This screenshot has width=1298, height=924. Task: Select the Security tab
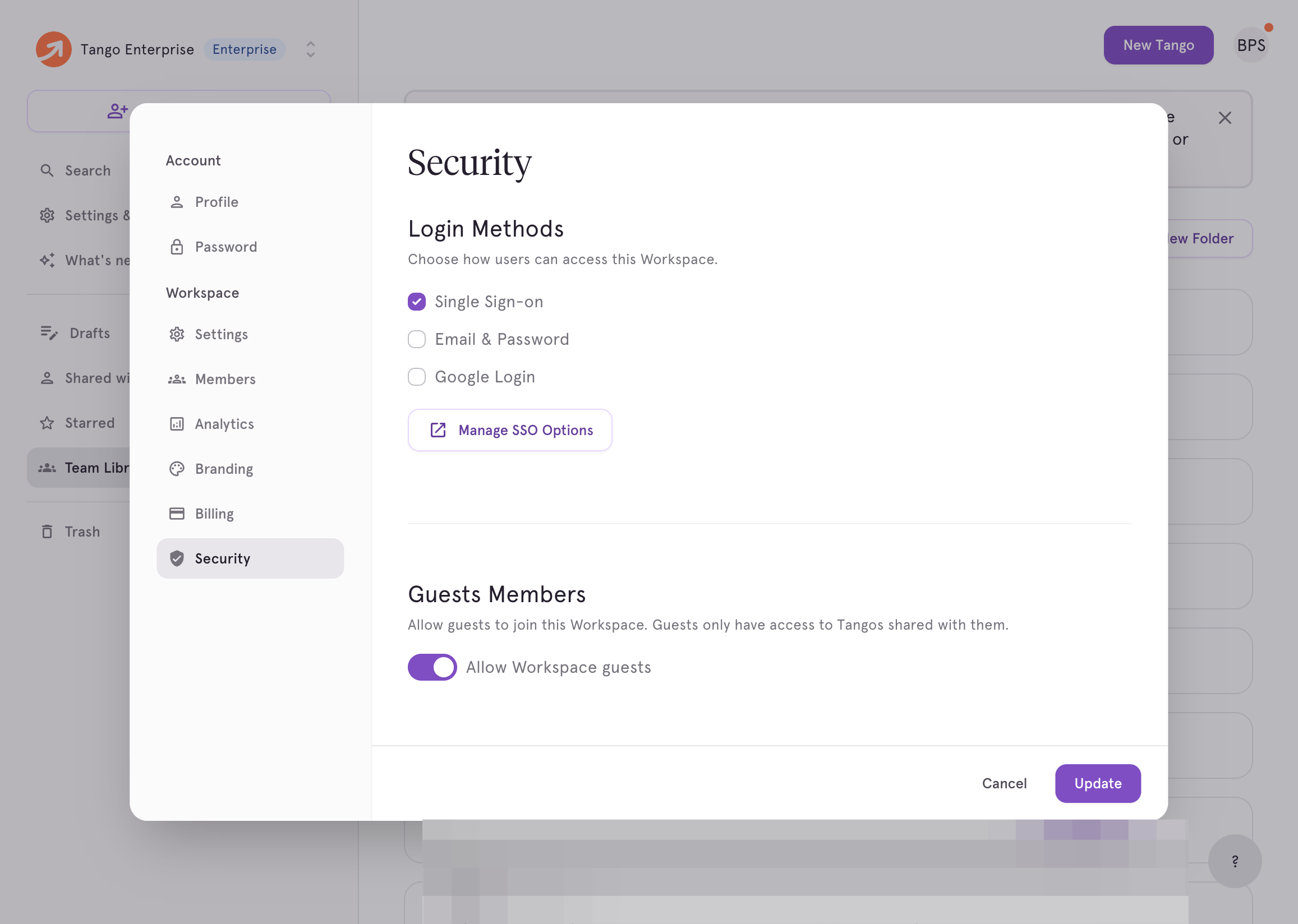coord(250,559)
